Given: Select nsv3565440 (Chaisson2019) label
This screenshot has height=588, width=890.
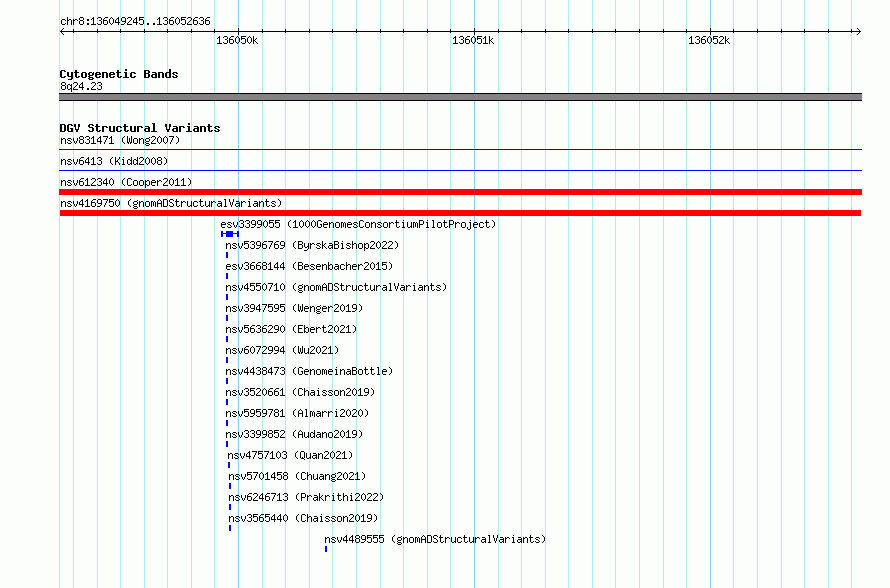Looking at the screenshot, I should [303, 518].
